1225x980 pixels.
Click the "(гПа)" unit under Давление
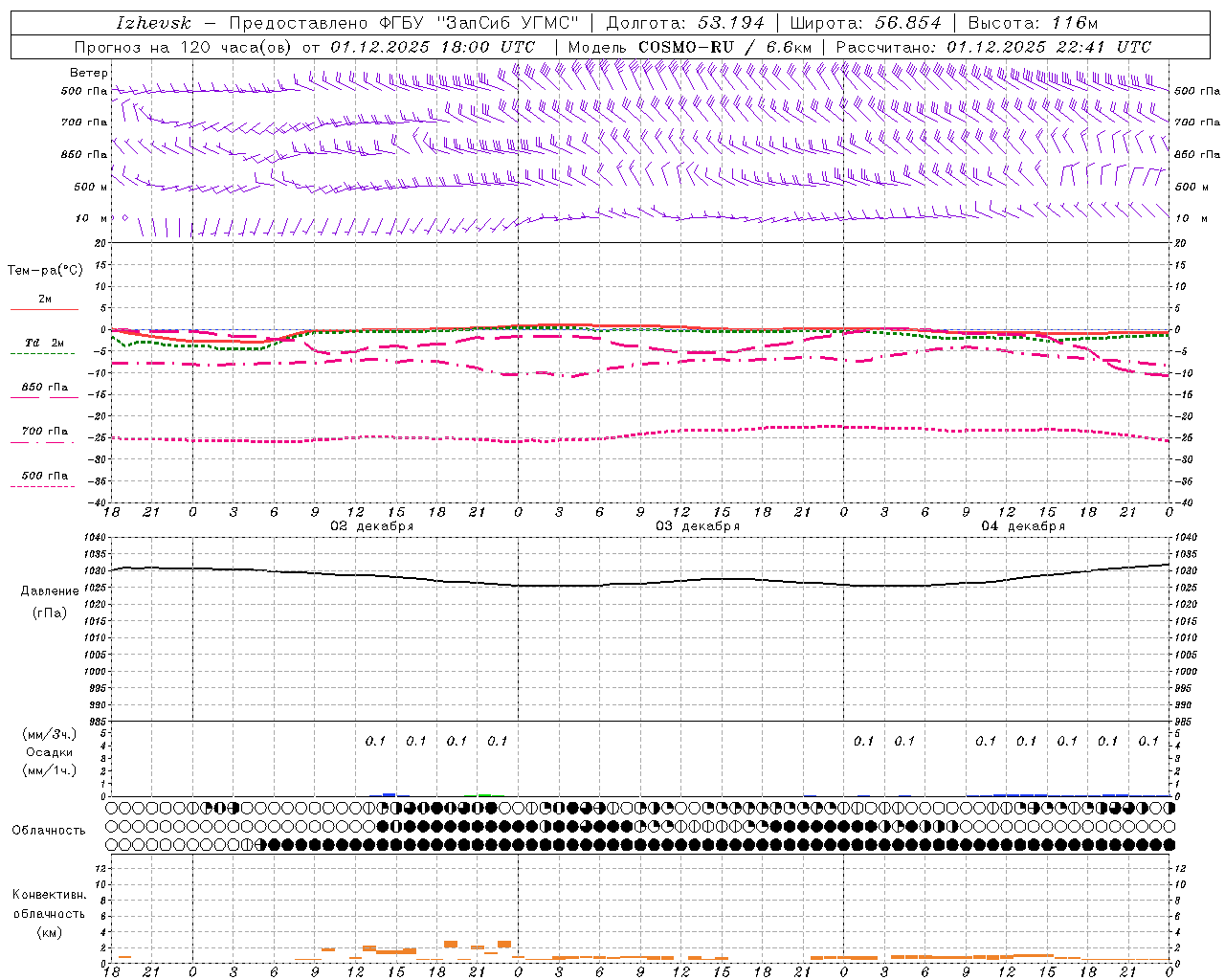(x=50, y=613)
